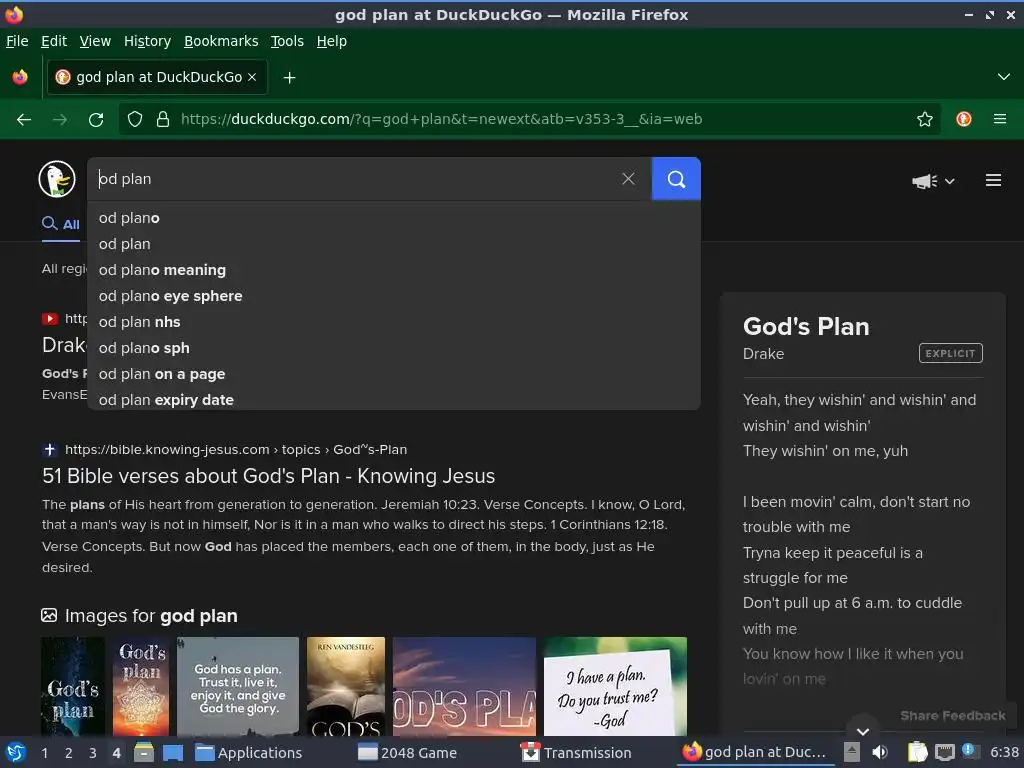Open the Ken Vandesteeg book cover thumbnail

pos(346,686)
